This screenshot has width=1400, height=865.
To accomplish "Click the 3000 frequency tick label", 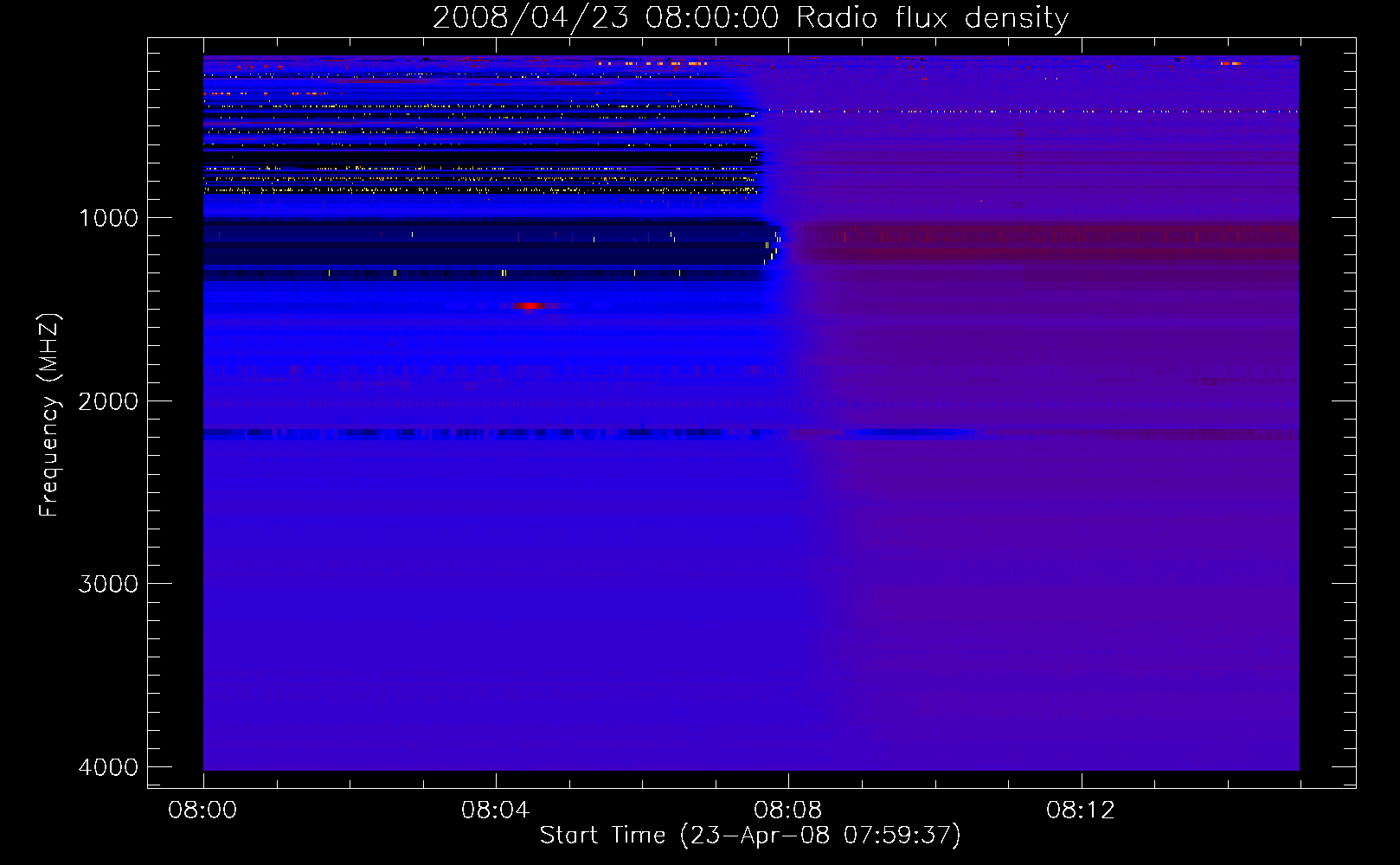I will click(x=108, y=584).
